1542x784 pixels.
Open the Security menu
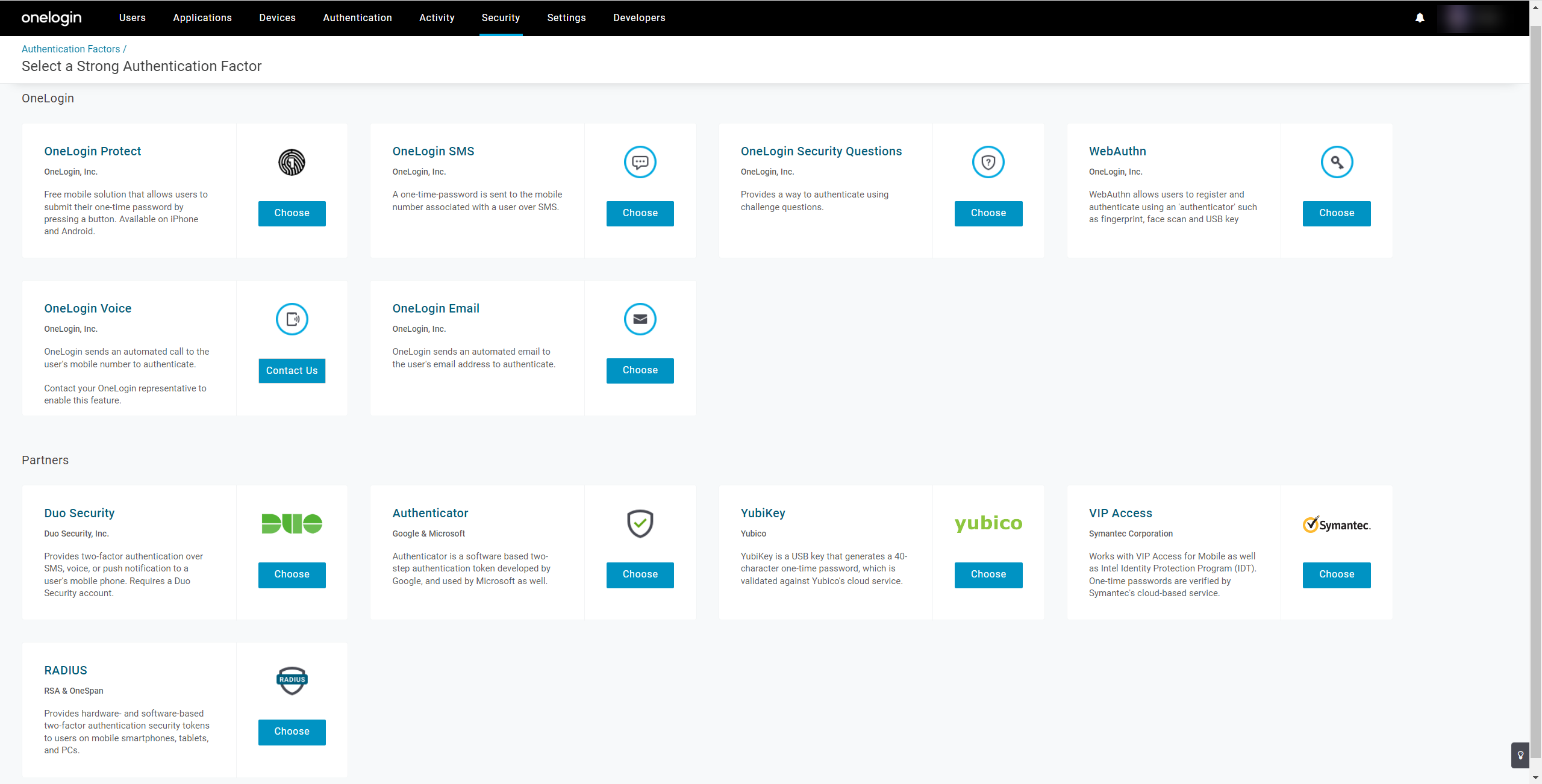501,18
